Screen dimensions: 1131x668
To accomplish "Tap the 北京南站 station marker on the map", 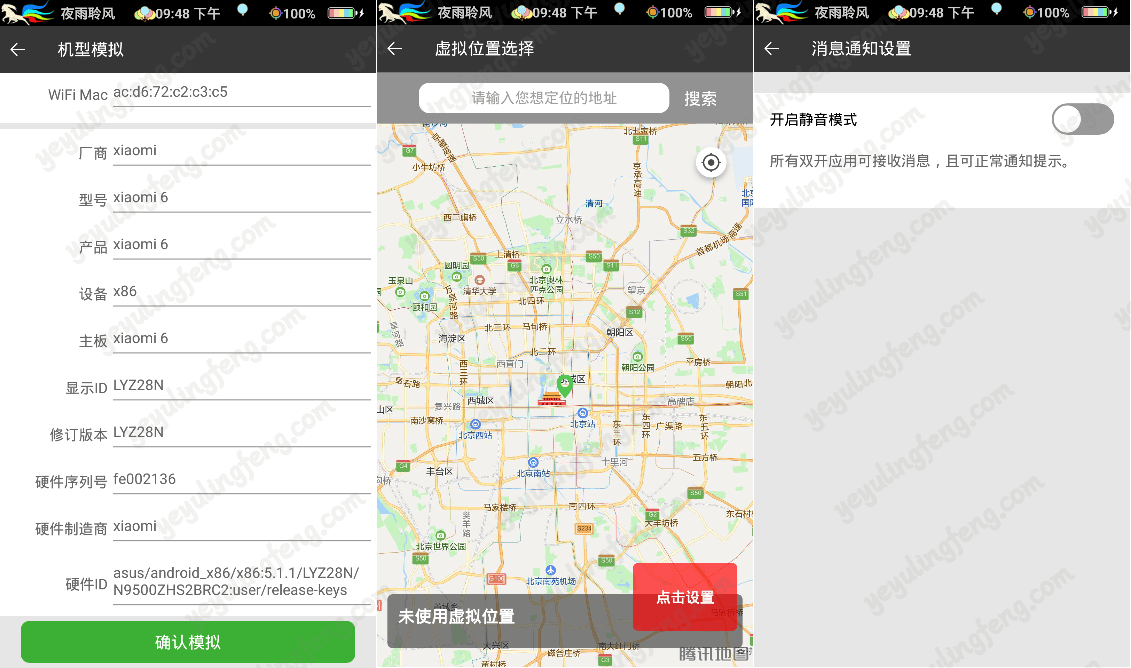I will [533, 462].
